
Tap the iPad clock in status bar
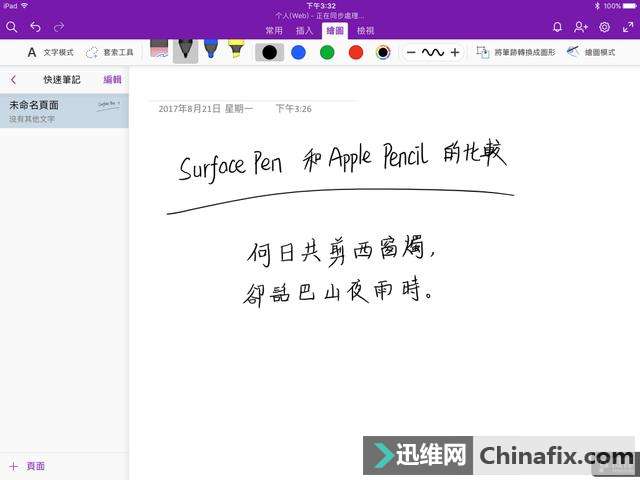pyautogui.click(x=321, y=6)
